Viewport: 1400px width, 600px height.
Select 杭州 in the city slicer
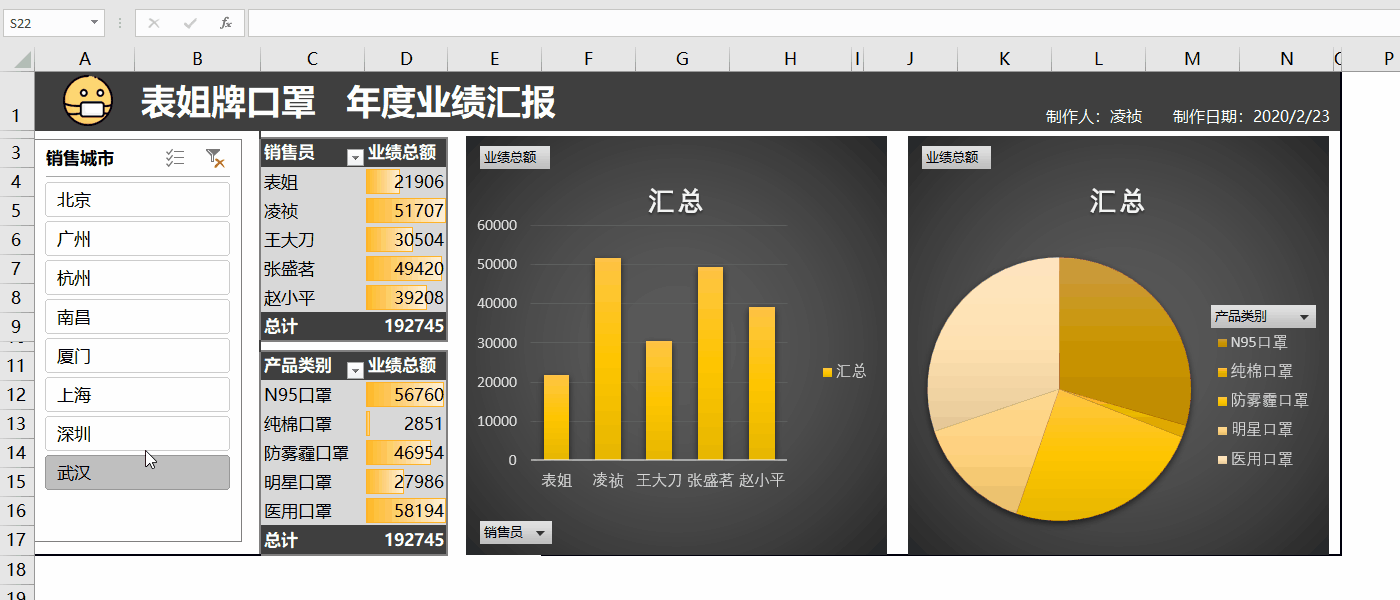click(138, 278)
